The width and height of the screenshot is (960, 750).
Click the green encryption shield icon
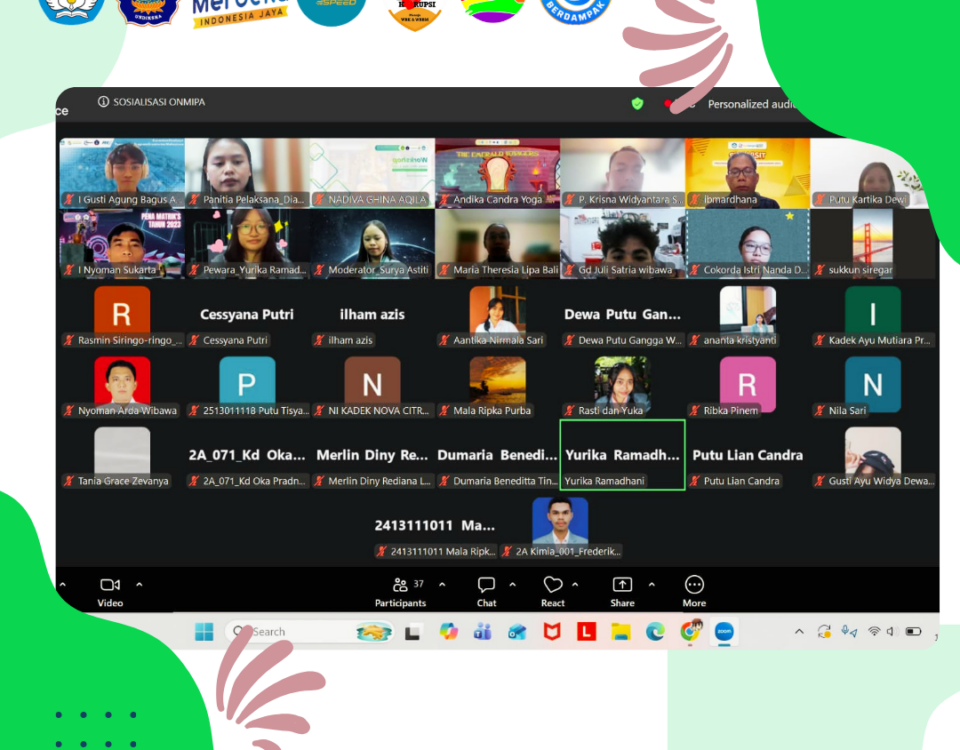point(638,103)
